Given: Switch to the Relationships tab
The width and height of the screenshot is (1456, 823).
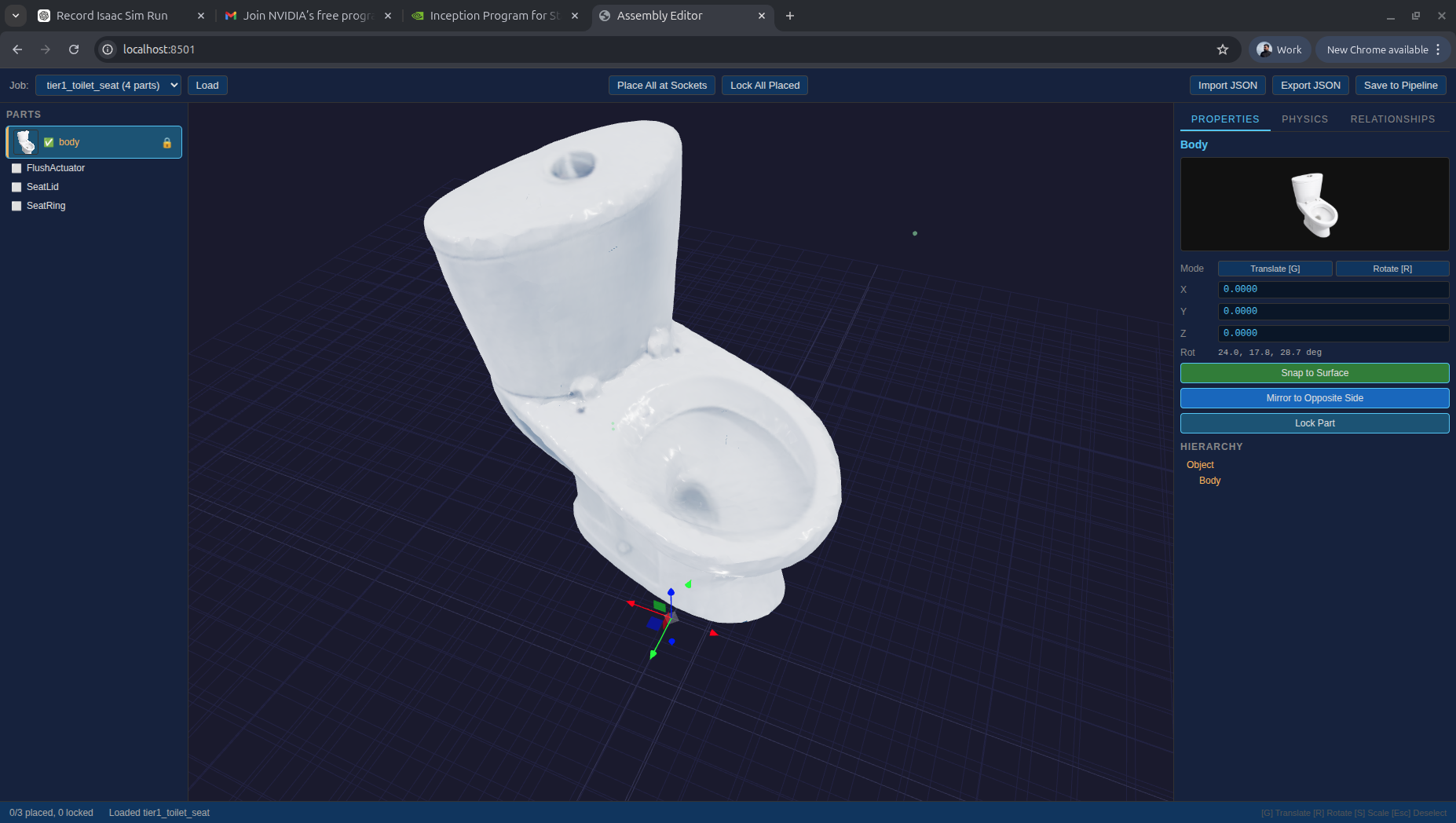Looking at the screenshot, I should 1392,119.
